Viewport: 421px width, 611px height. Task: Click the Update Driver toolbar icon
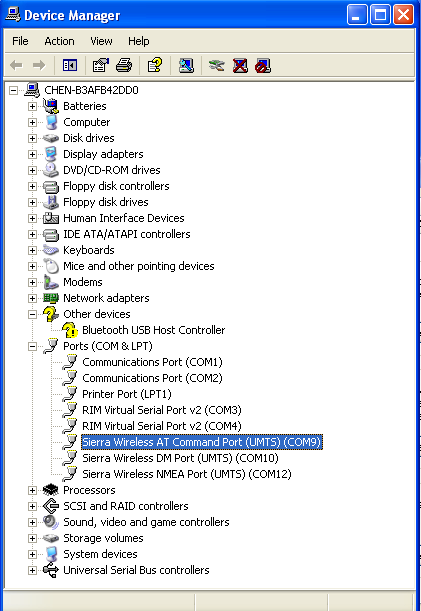coord(217,65)
